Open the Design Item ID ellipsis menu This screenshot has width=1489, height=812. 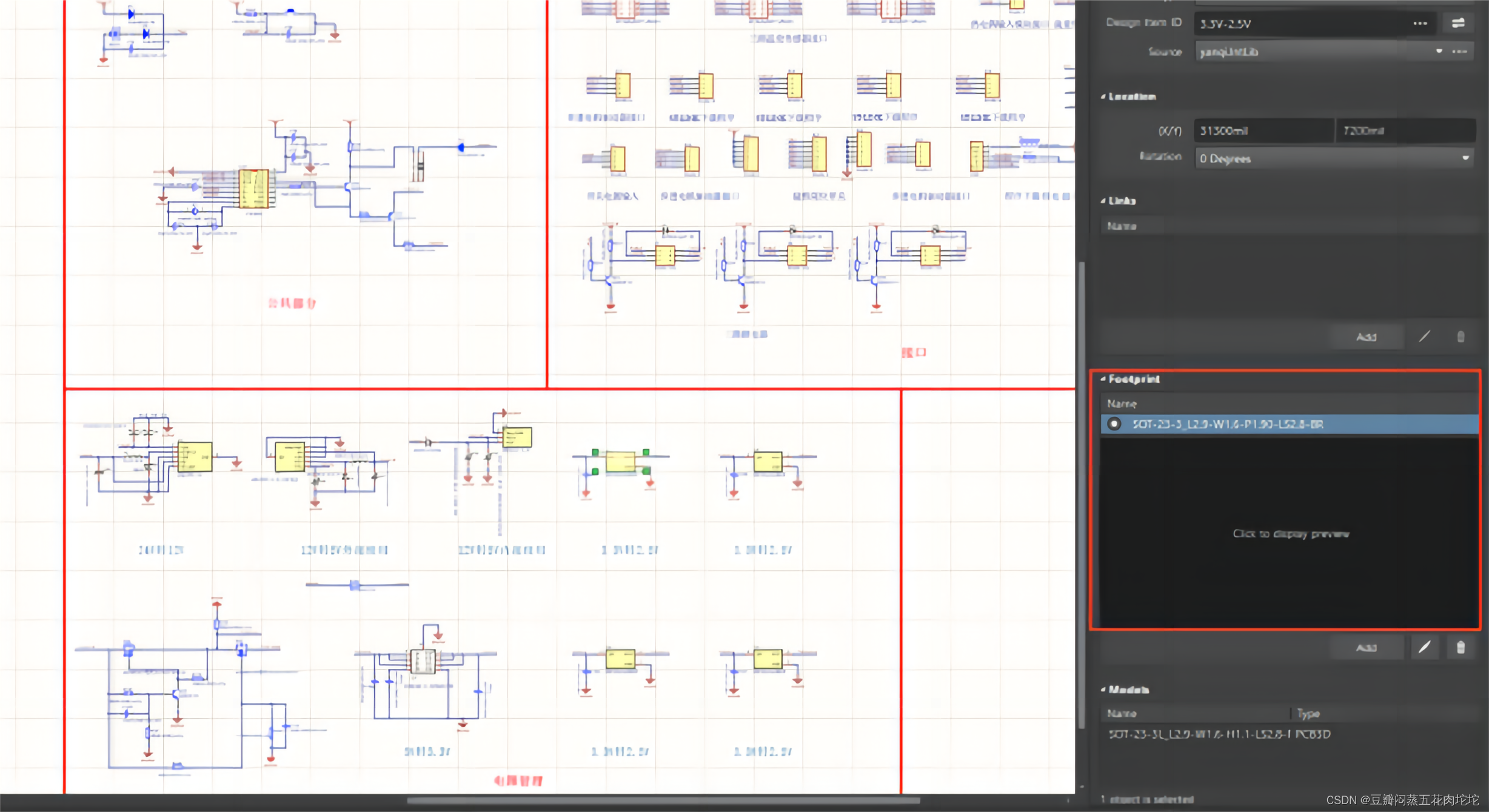click(1420, 23)
